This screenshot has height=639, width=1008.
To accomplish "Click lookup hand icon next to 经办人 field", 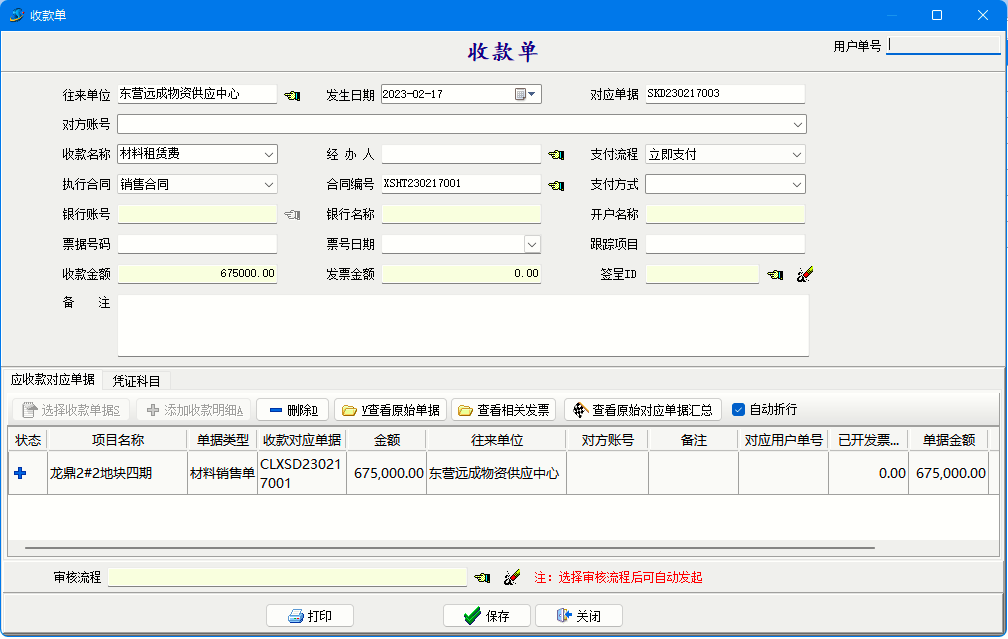I will (556, 155).
